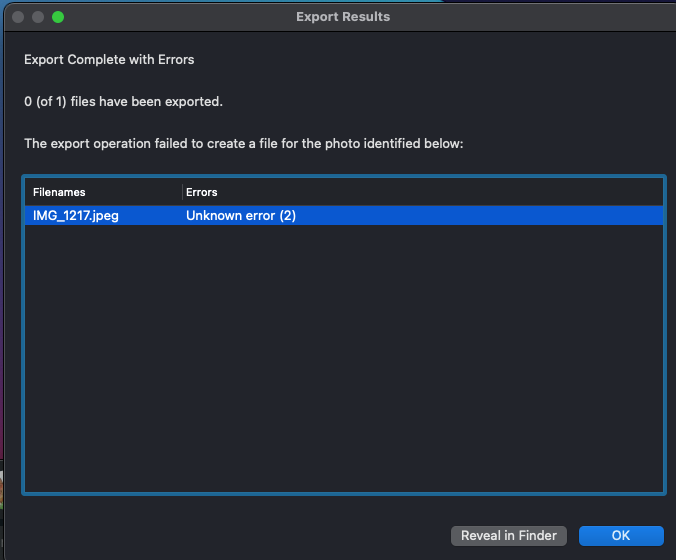Sort by the Filenames column header
The height and width of the screenshot is (560, 676).
coord(60,192)
